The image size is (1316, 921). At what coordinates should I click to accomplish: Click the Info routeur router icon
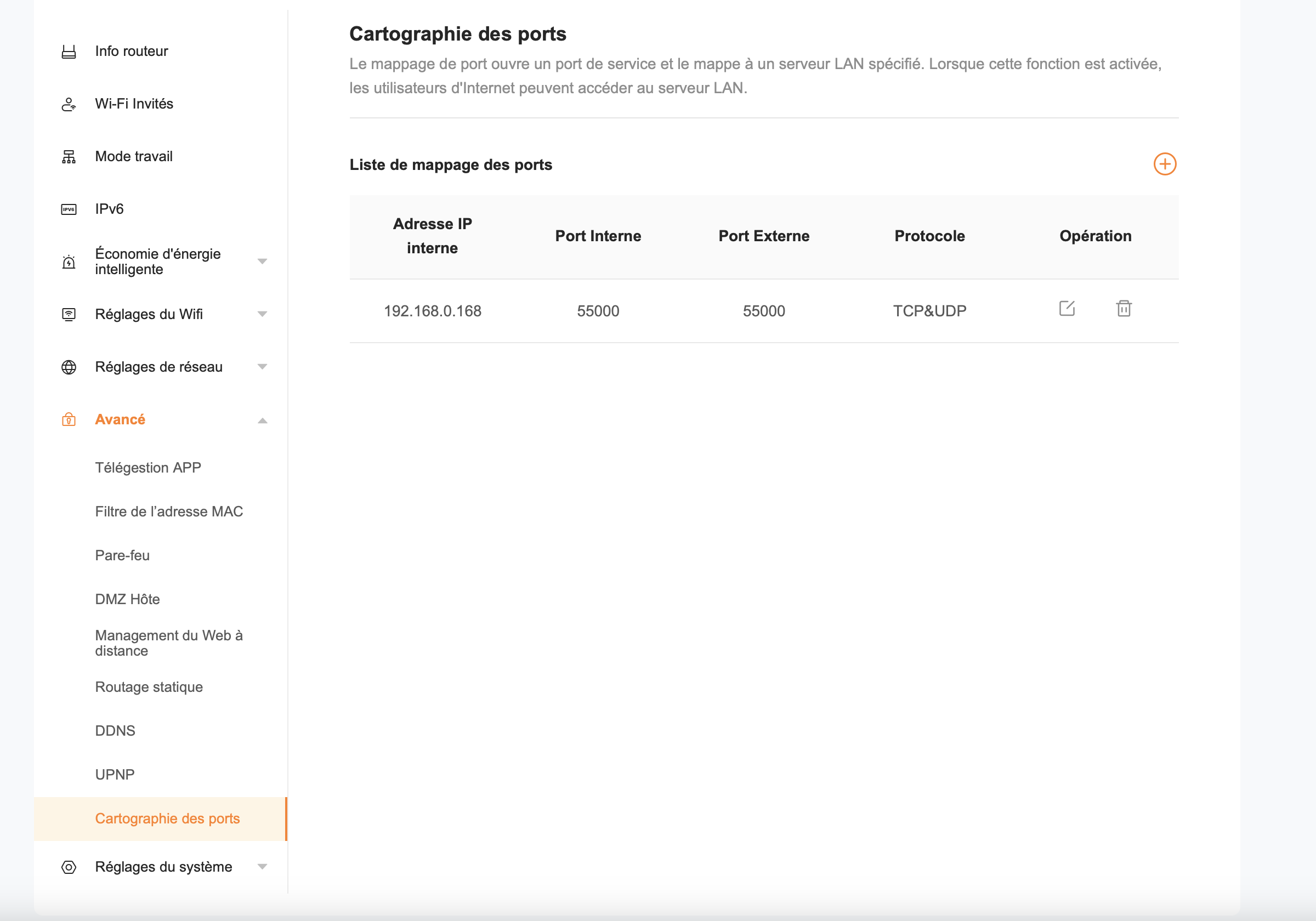[69, 52]
